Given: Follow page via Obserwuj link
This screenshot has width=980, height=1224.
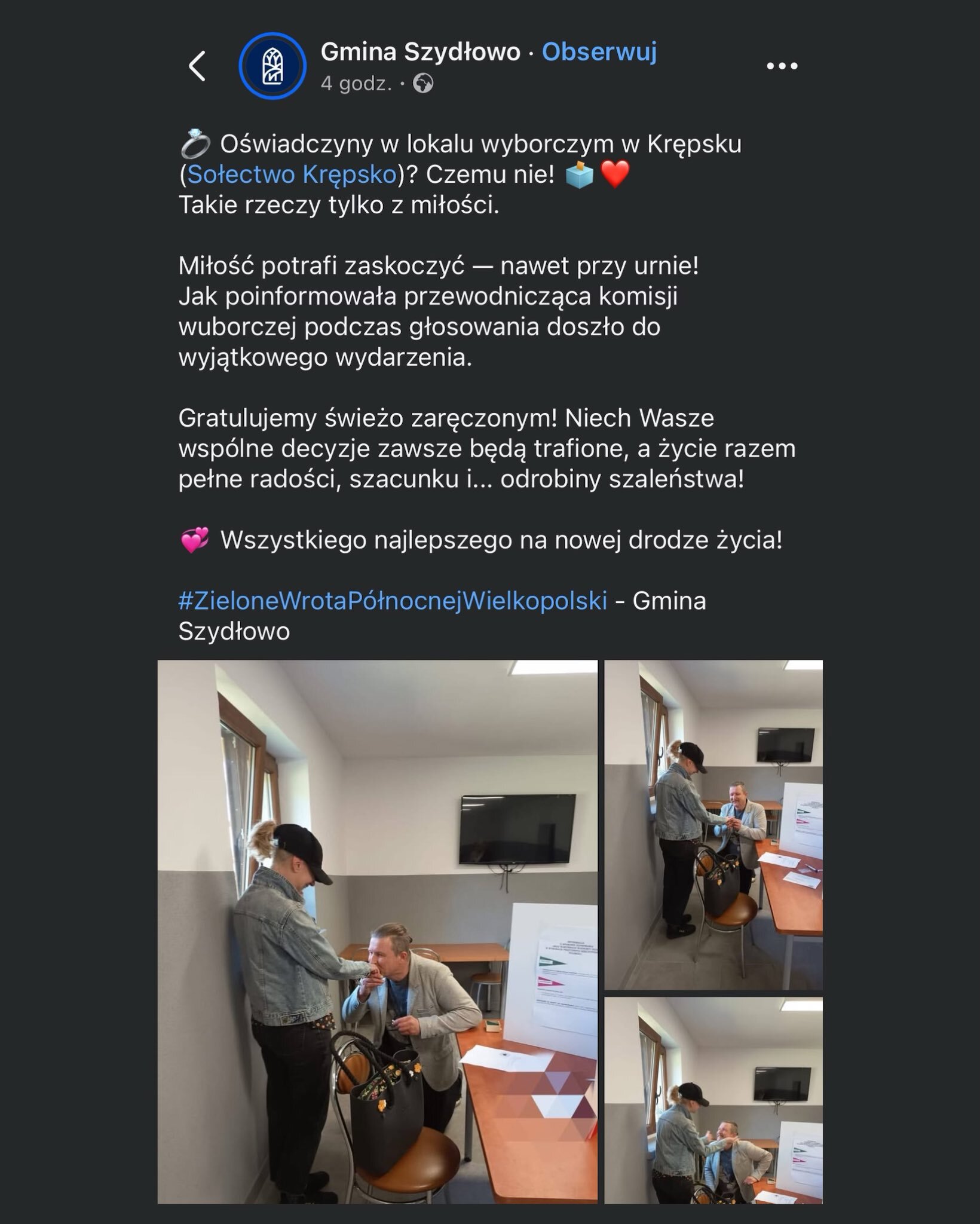Looking at the screenshot, I should coord(599,52).
